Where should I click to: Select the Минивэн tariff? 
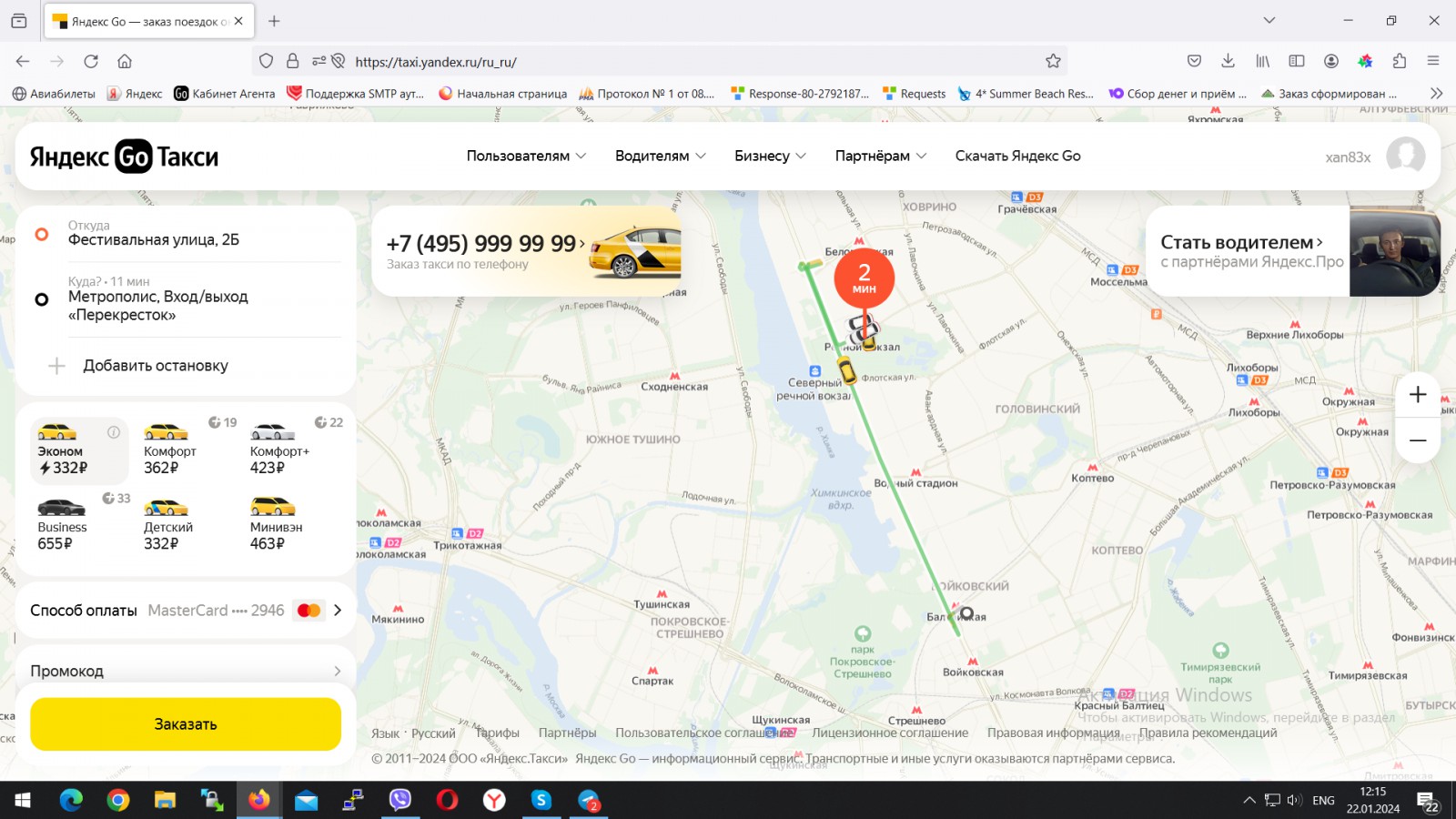(292, 525)
